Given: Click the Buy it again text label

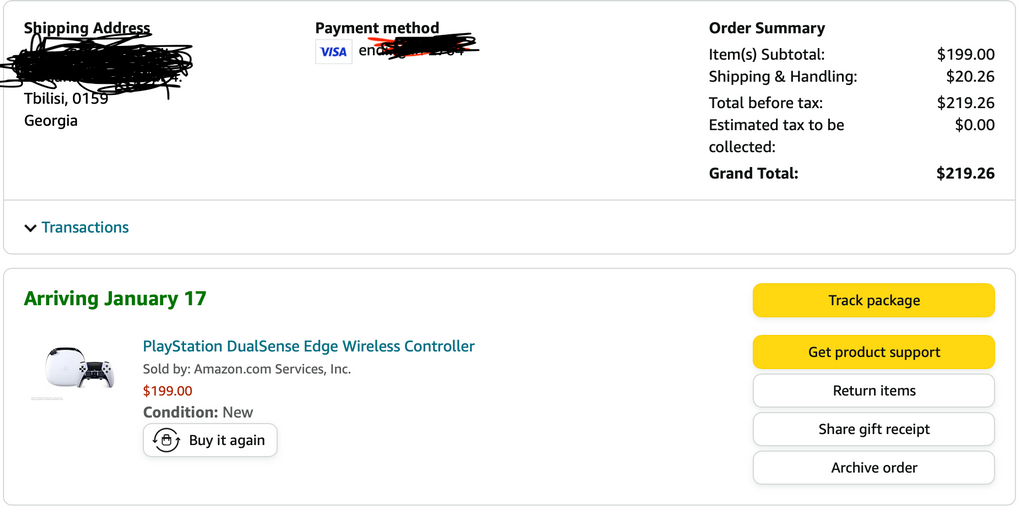Looking at the screenshot, I should pyautogui.click(x=227, y=440).
